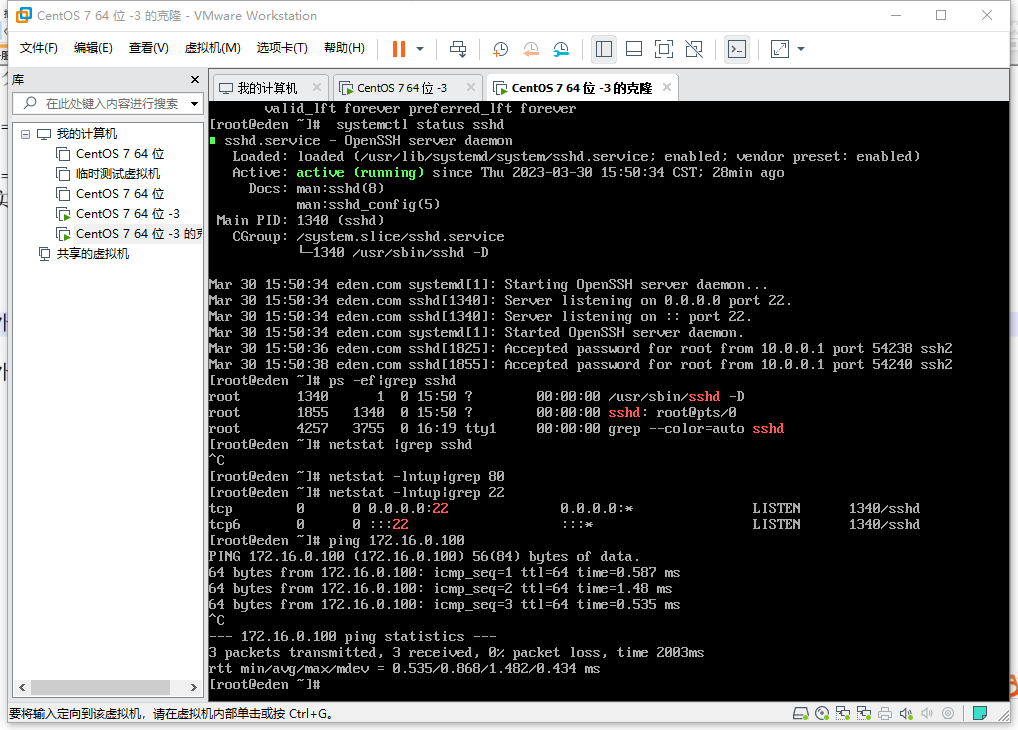Screen dimensions: 1018x730
Task: Click the CD/DVD drive status icon
Action: (822, 714)
